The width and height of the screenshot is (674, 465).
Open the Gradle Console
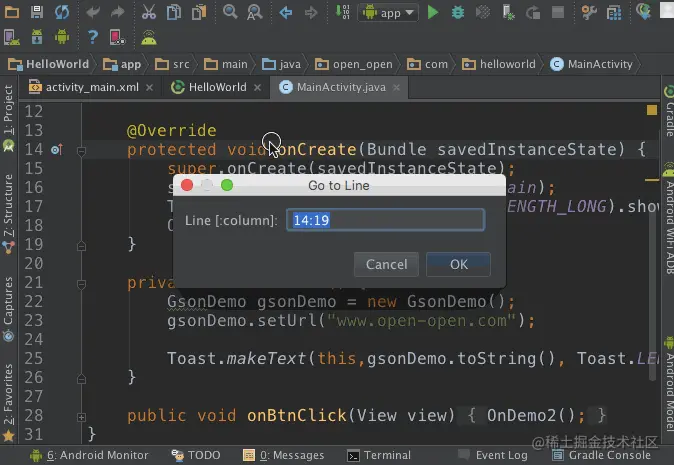[602, 456]
